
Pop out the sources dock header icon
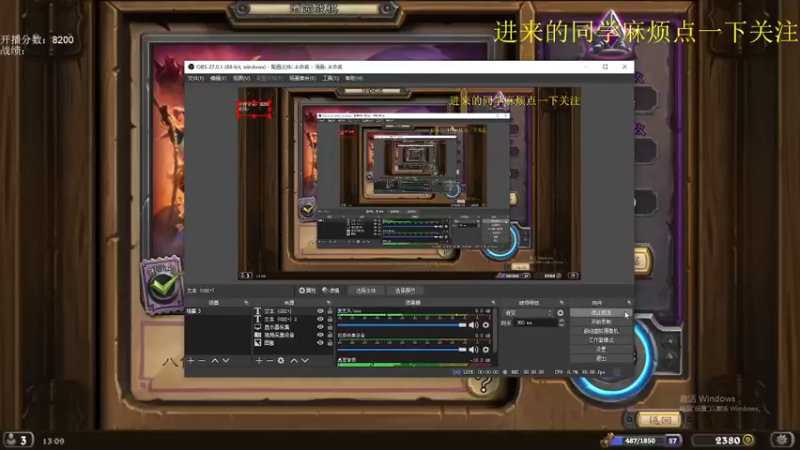pyautogui.click(x=329, y=303)
